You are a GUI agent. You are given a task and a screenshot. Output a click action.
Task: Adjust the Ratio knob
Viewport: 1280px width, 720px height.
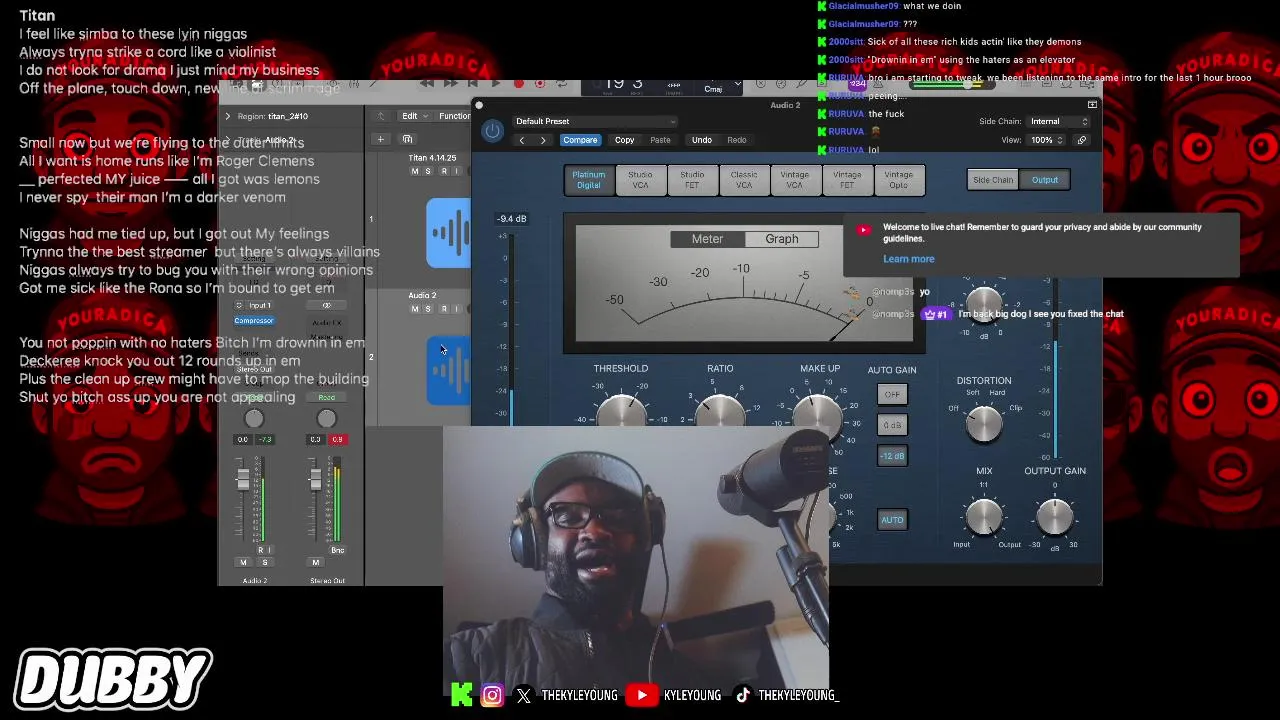pyautogui.click(x=720, y=408)
